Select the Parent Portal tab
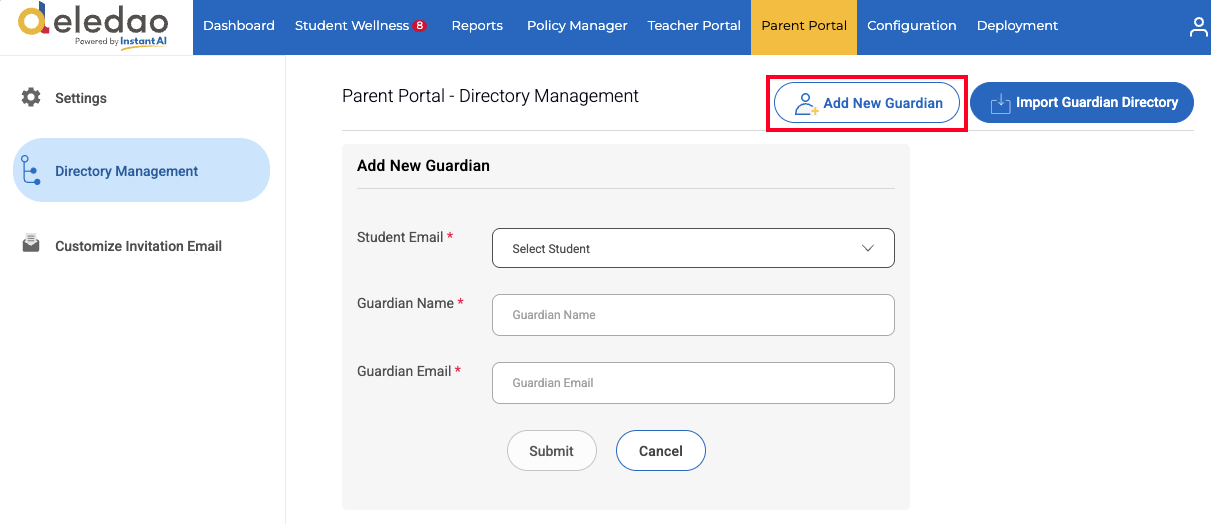 point(804,26)
